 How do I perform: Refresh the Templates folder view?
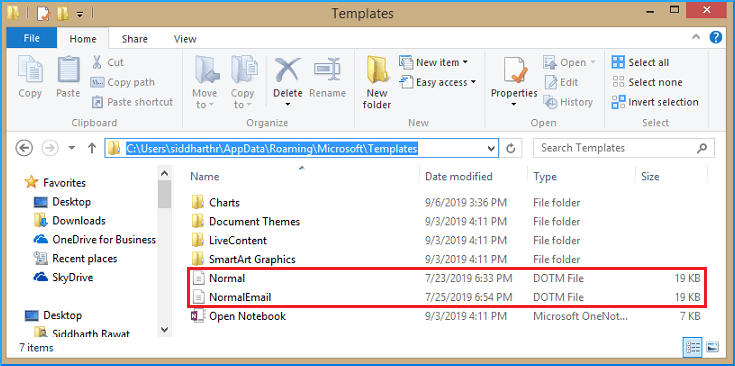(x=511, y=149)
